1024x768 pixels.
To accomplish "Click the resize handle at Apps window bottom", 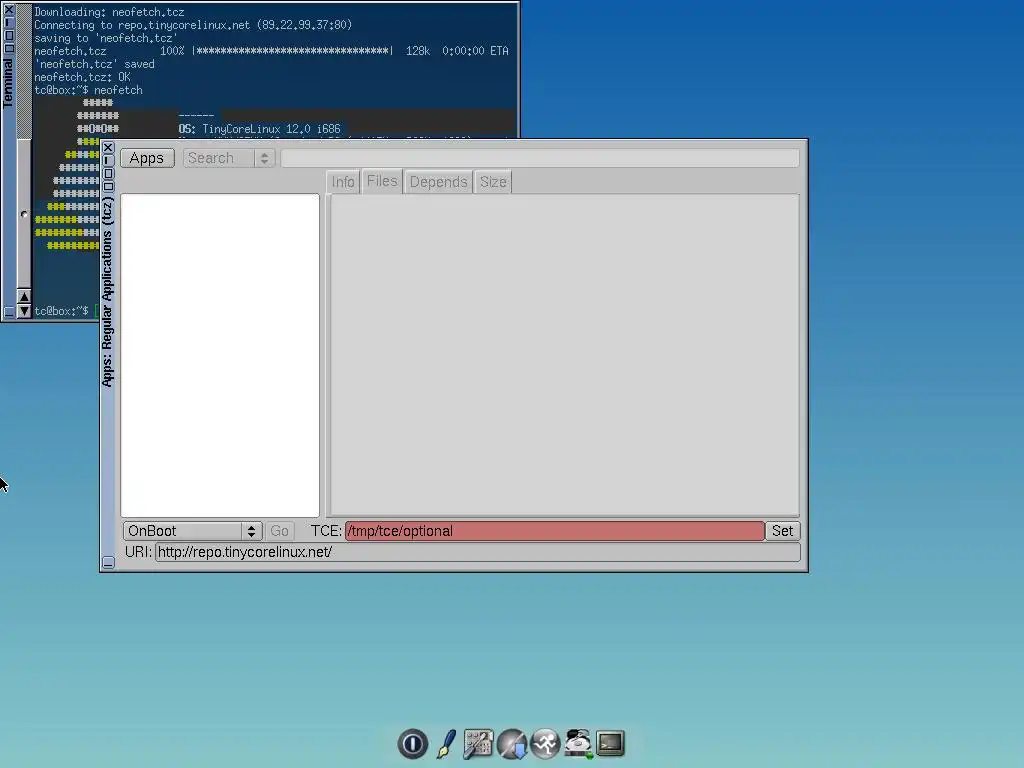I will coord(108,562).
